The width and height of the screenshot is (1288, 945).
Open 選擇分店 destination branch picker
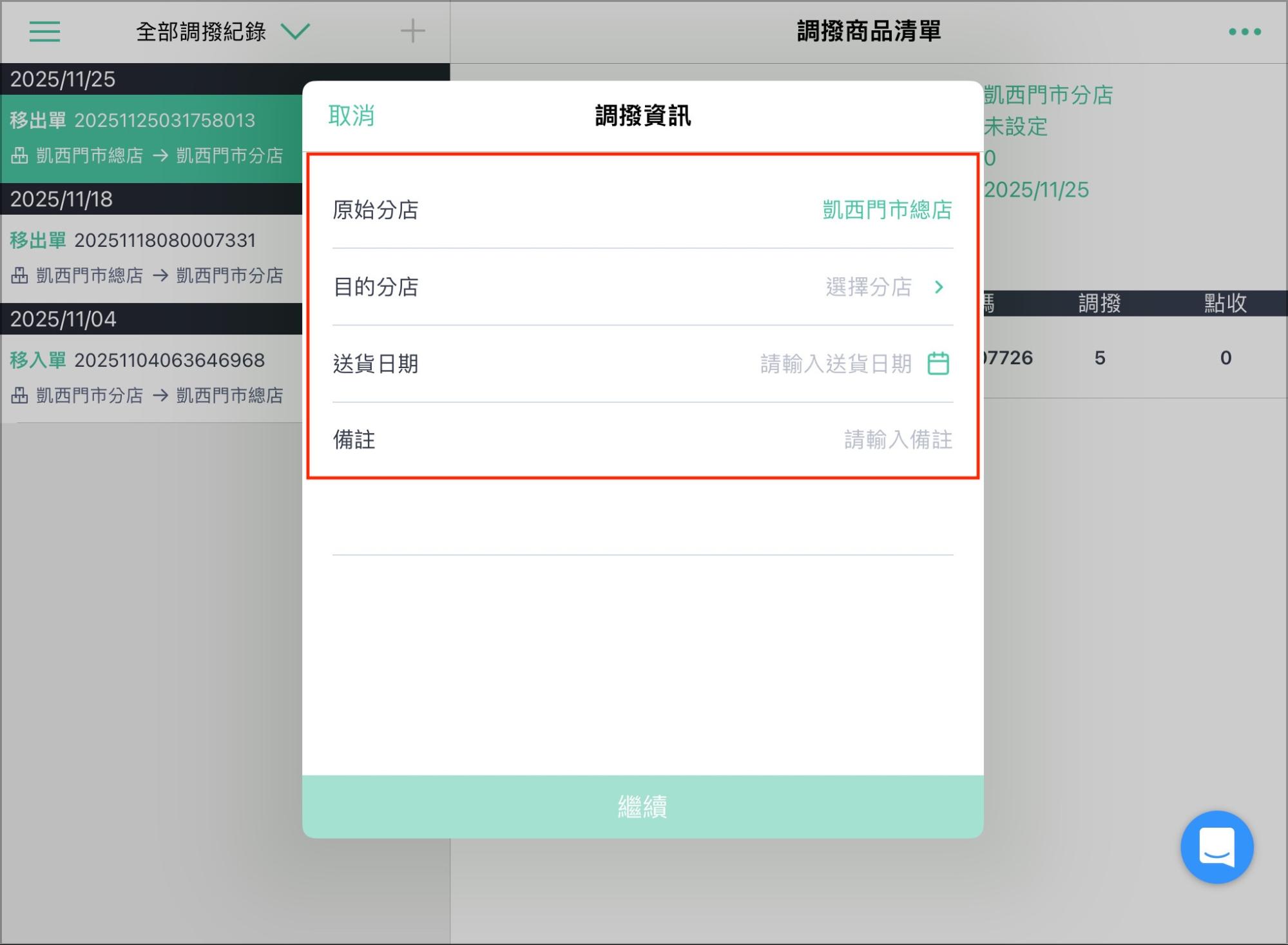coord(869,287)
